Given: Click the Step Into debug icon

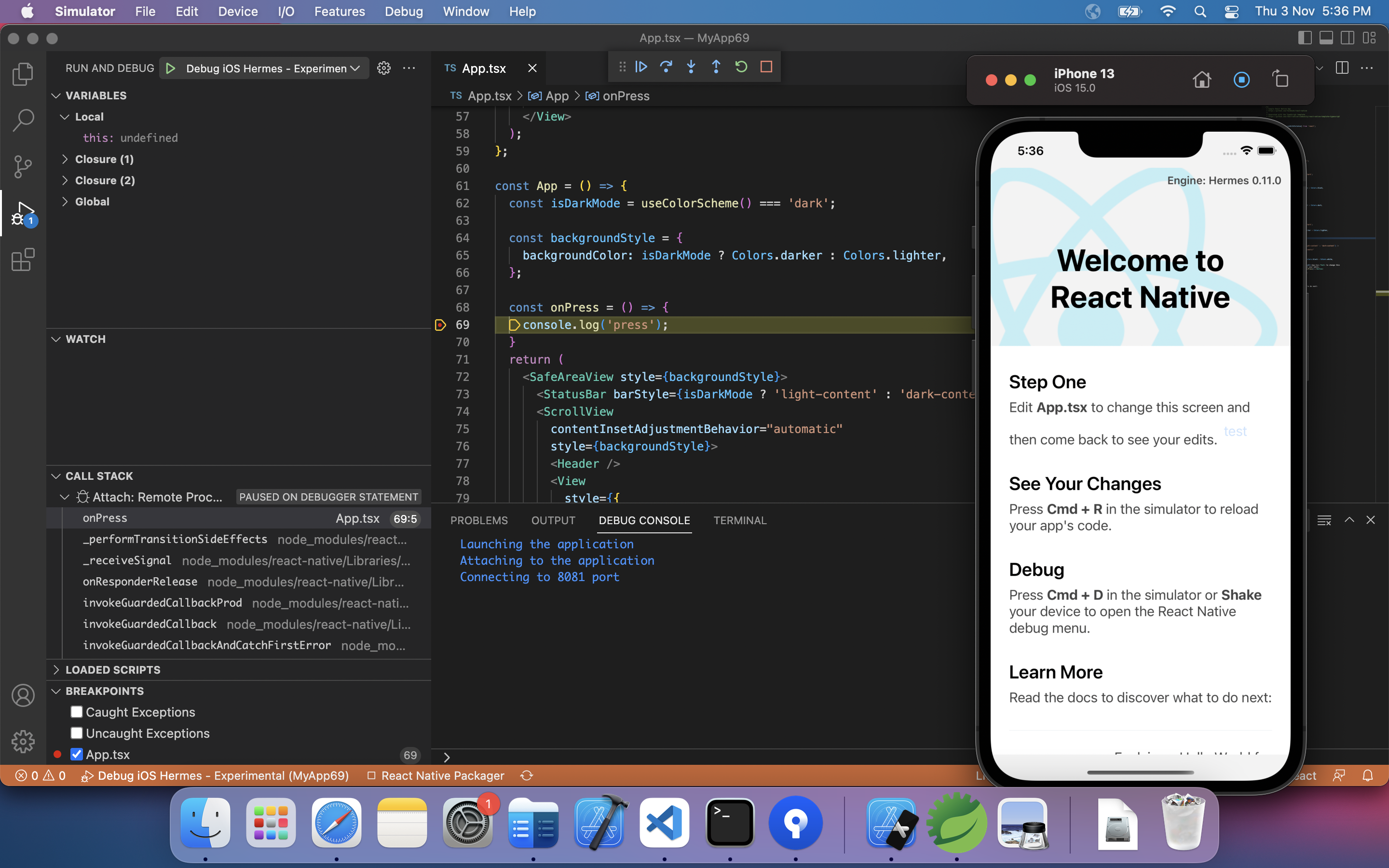Looking at the screenshot, I should (x=691, y=67).
